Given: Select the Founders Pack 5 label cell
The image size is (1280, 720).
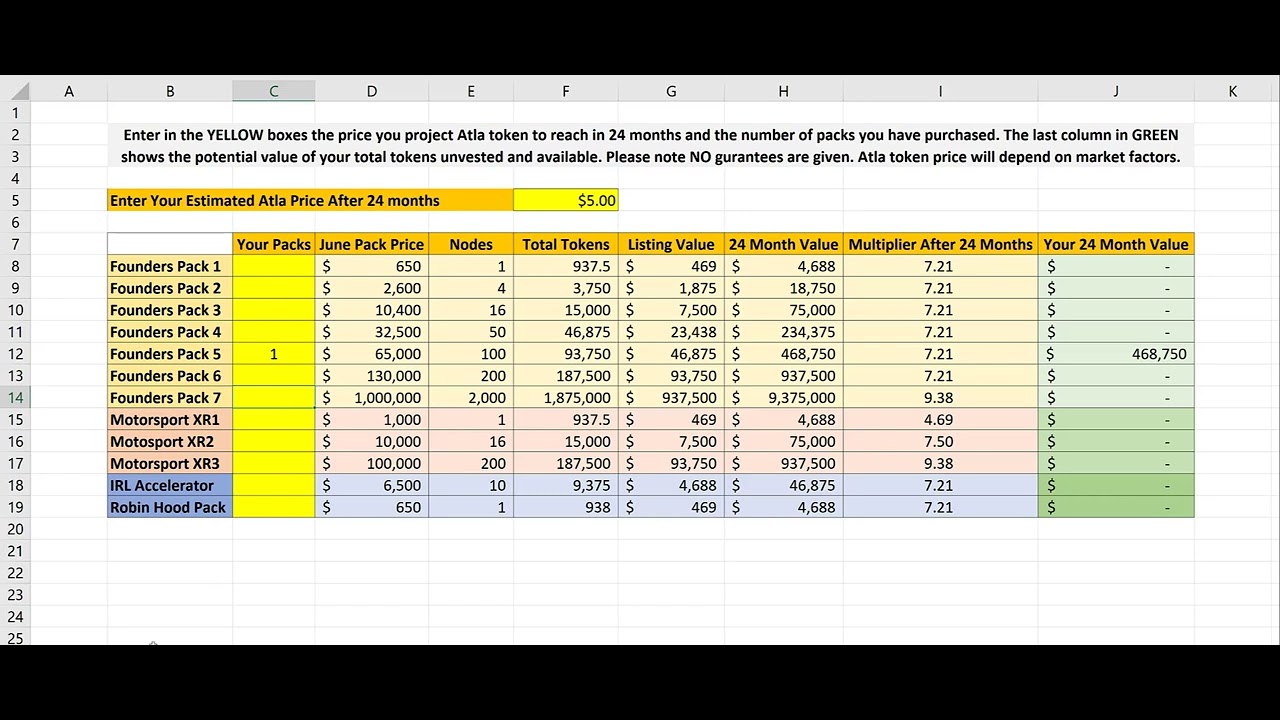Looking at the screenshot, I should [x=166, y=353].
